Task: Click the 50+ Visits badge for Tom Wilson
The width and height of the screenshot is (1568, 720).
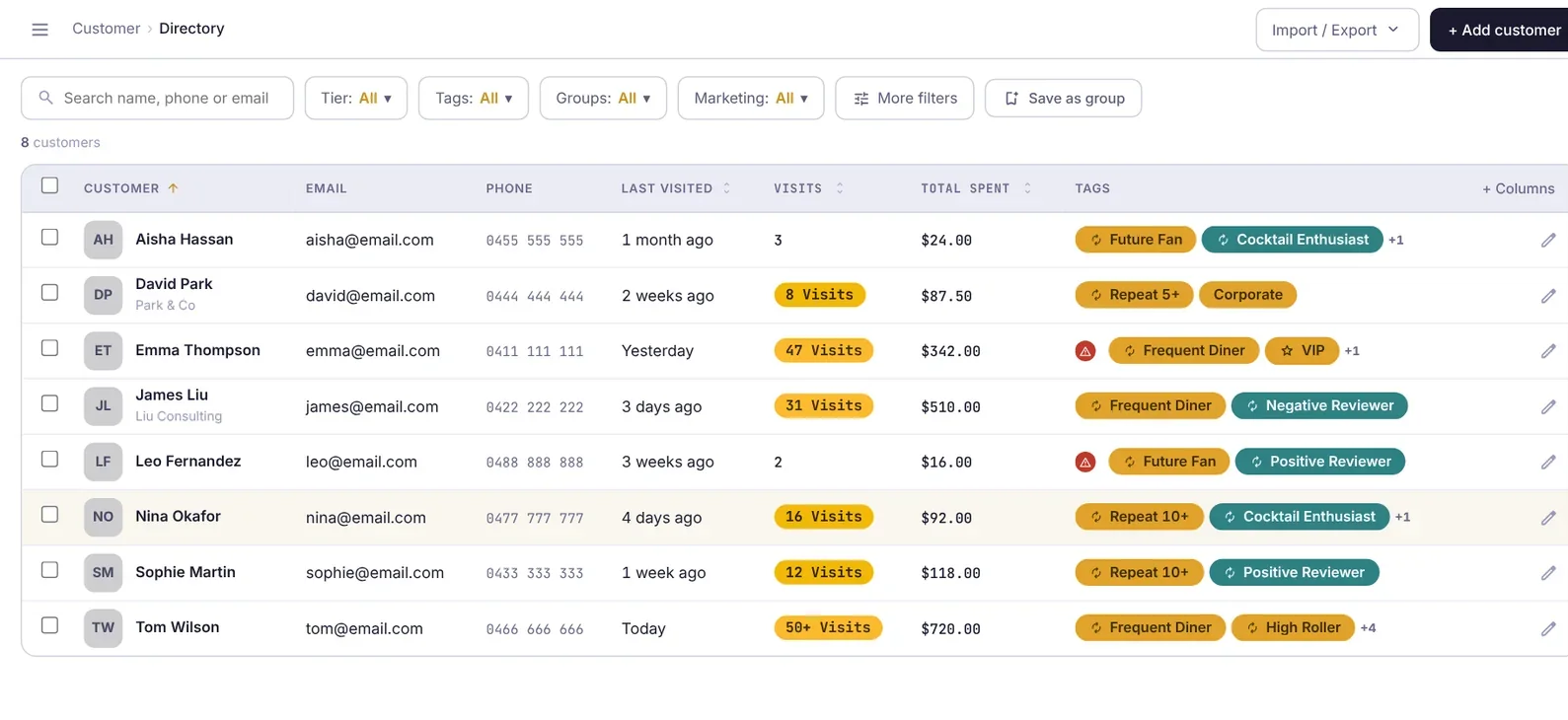Action: click(x=828, y=627)
